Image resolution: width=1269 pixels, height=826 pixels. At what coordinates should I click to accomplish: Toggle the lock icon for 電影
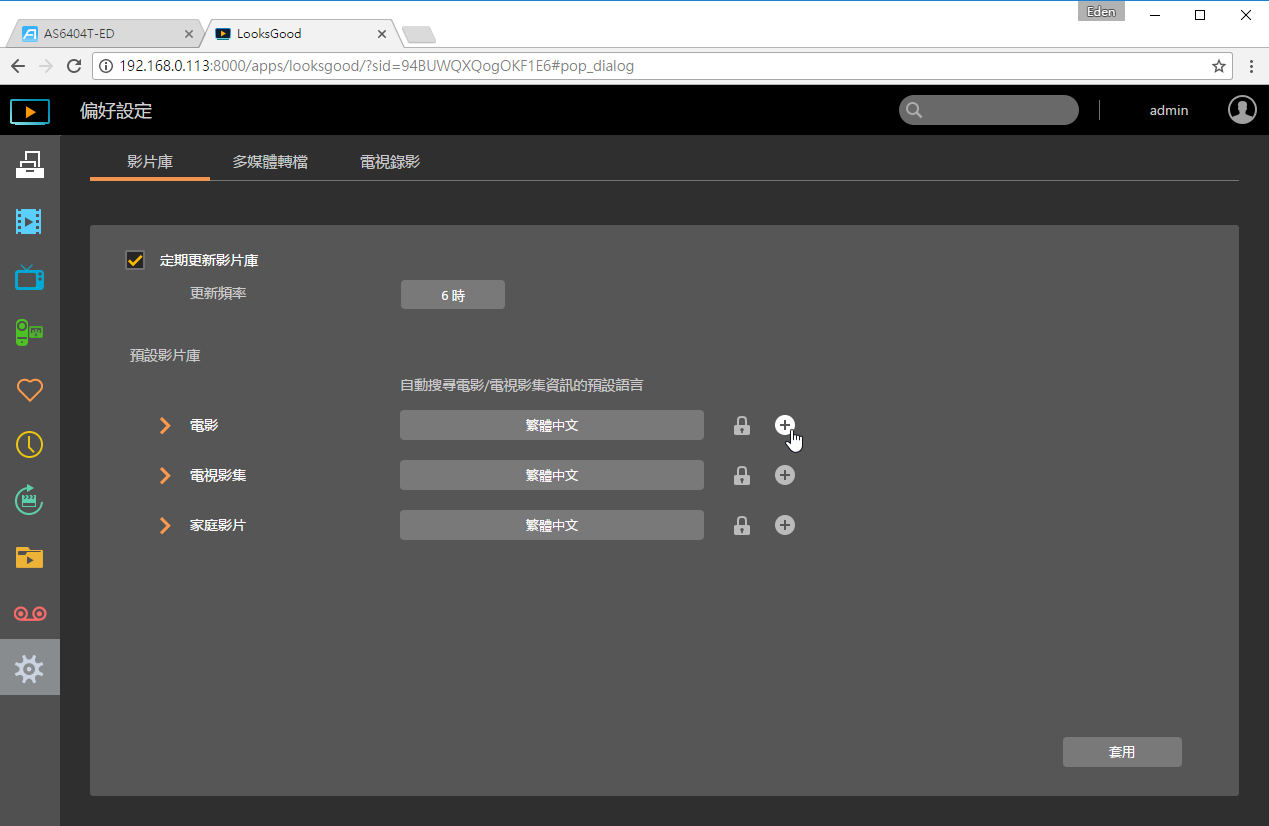(742, 425)
